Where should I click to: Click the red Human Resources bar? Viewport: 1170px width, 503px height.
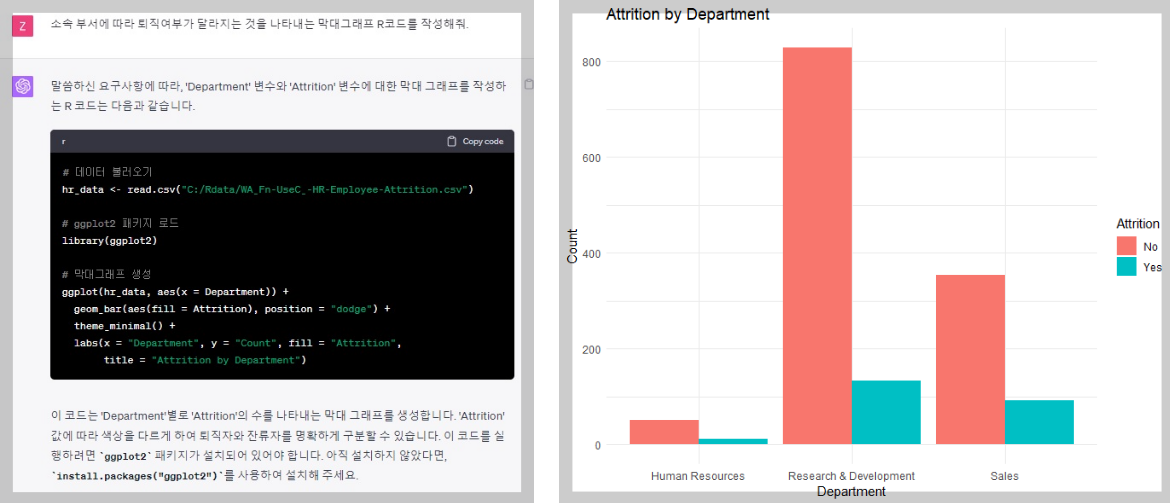pyautogui.click(x=664, y=432)
